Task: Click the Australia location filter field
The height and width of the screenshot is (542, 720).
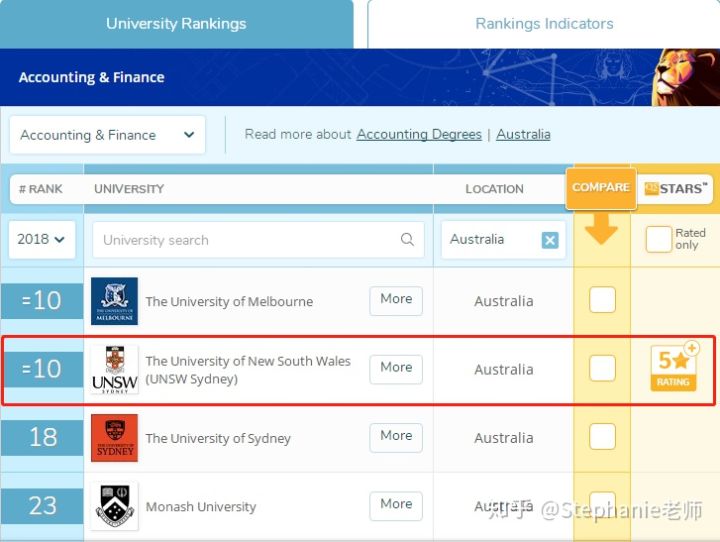Action: pyautogui.click(x=503, y=240)
